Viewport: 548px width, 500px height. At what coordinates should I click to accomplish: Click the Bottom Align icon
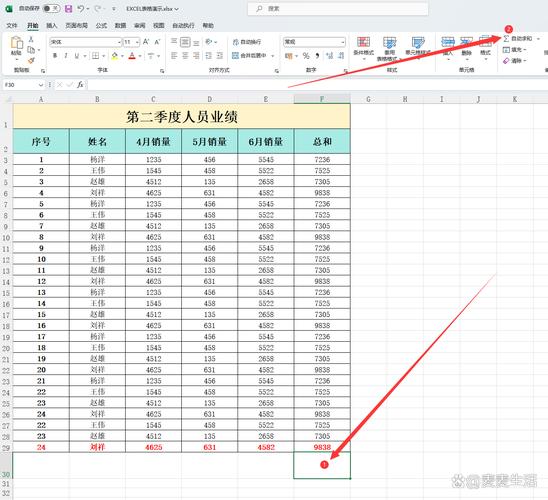click(x=196, y=42)
